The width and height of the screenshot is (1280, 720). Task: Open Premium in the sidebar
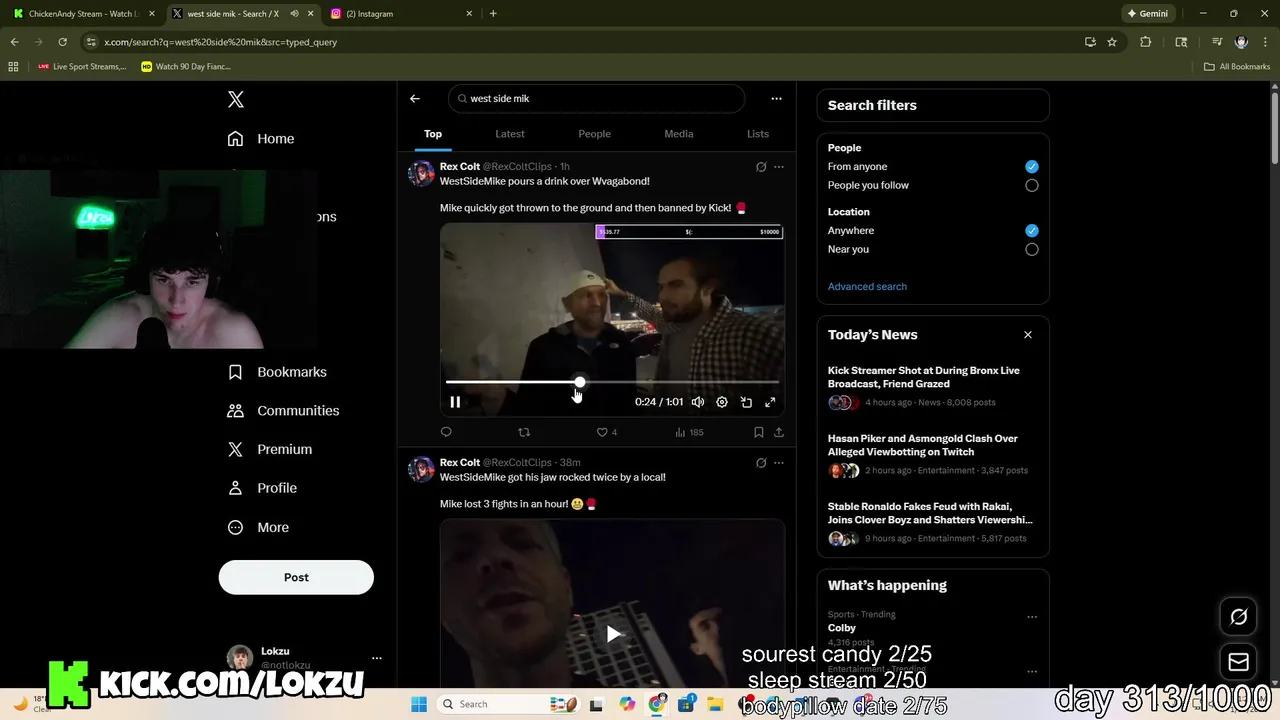point(270,450)
